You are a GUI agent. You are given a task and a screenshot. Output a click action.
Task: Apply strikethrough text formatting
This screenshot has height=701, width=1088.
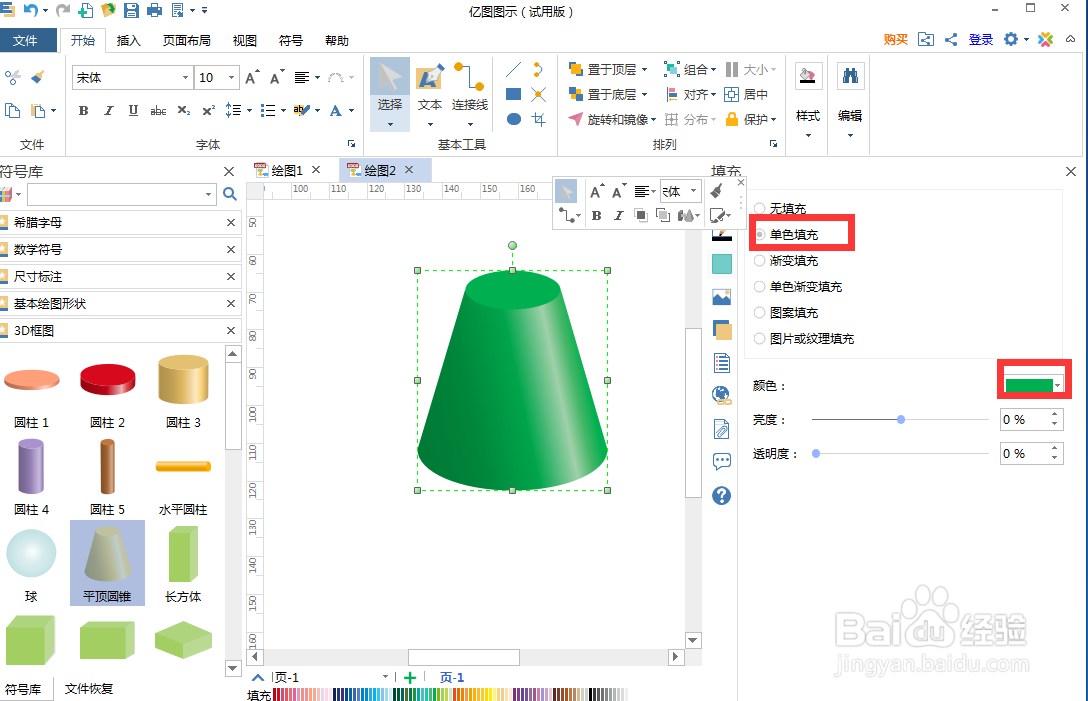158,110
